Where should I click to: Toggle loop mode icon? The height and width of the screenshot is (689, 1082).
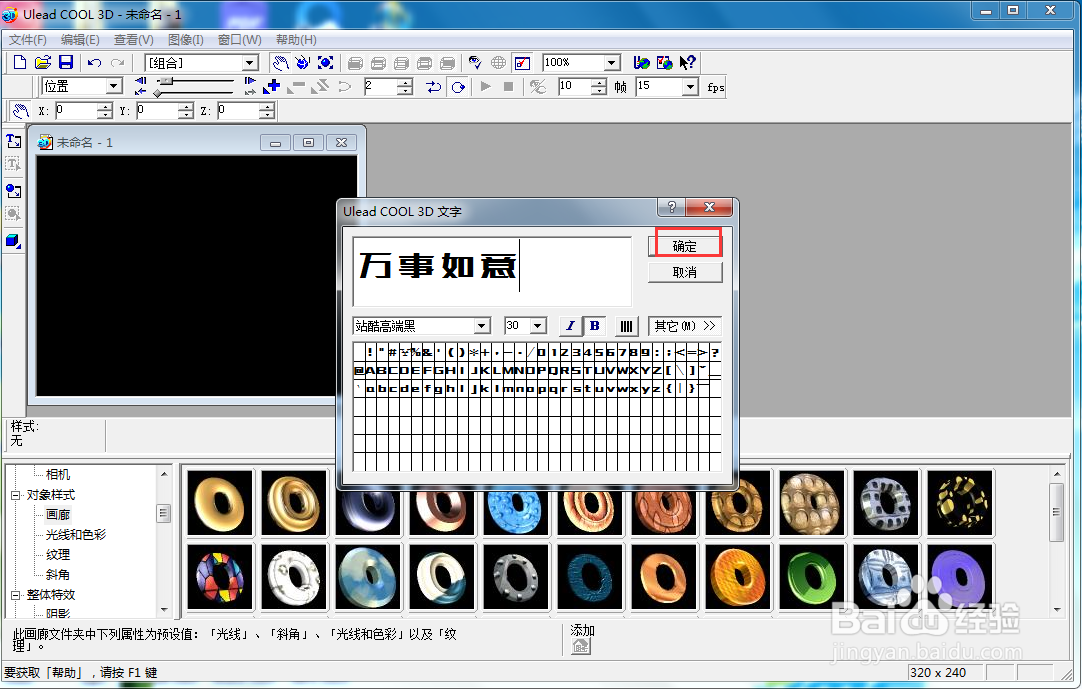(458, 87)
